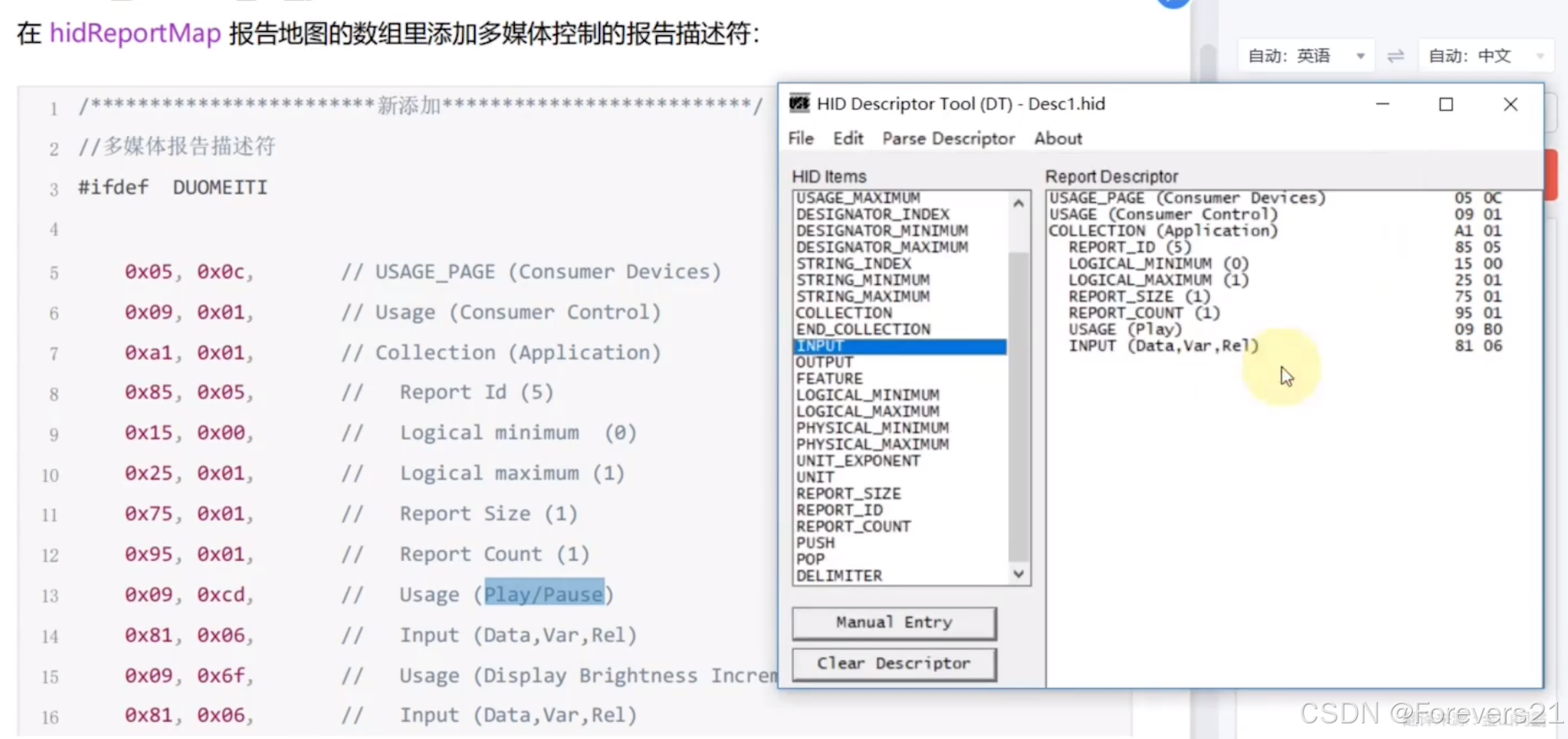1568x739 pixels.
Task: Open the target language dropdown showing 自动: 中文
Action: tap(1483, 55)
